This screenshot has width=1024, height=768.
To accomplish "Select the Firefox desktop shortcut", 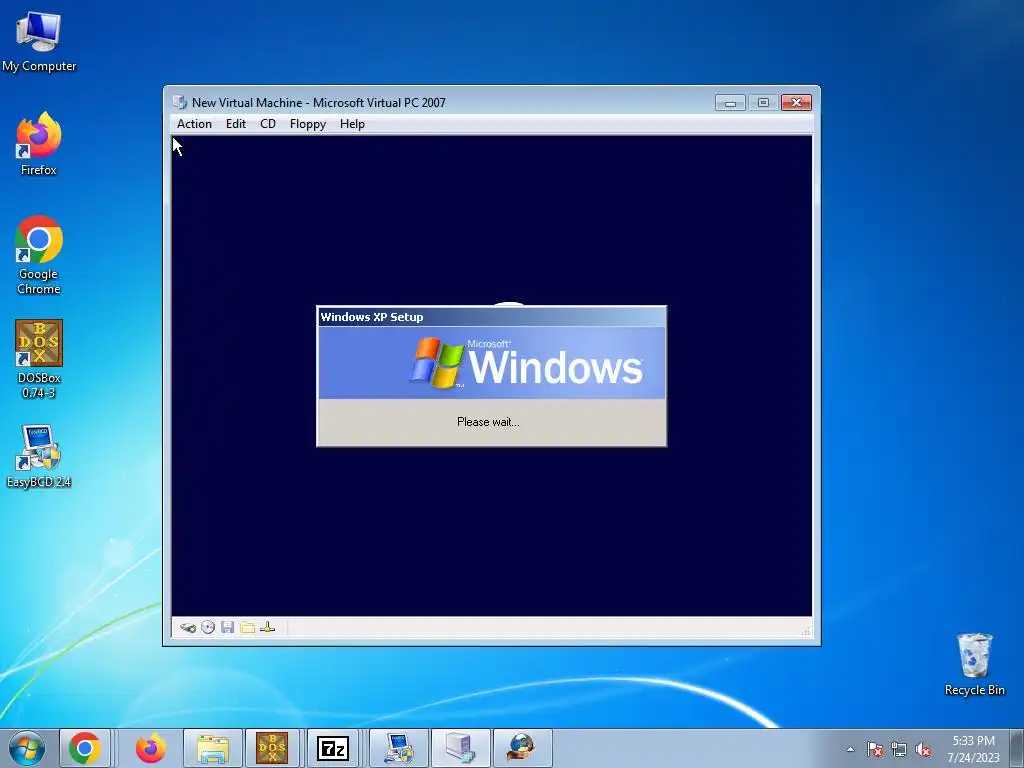I will pyautogui.click(x=39, y=144).
